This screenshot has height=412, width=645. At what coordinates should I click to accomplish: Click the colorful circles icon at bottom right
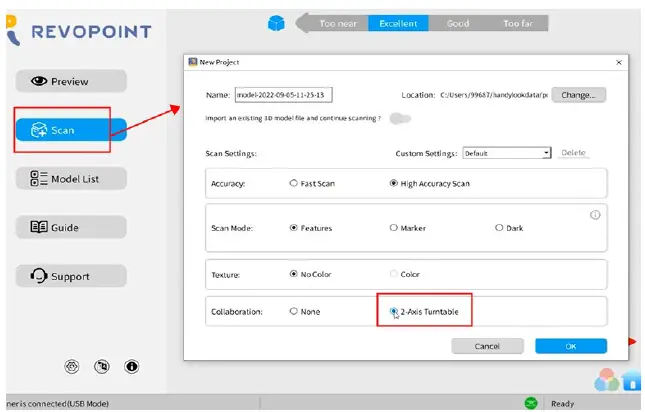(607, 380)
